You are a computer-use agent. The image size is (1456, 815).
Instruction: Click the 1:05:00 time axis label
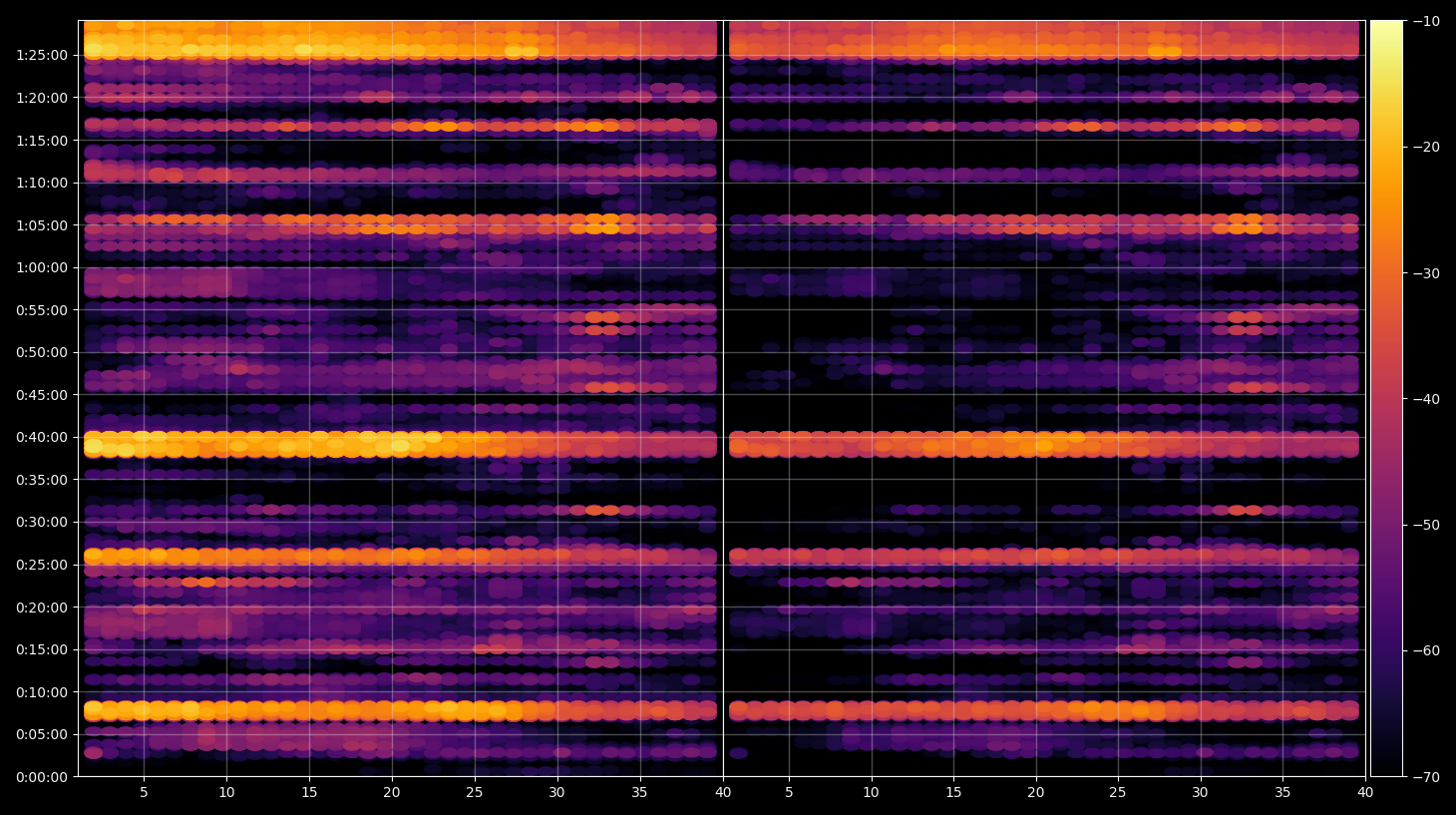coord(42,225)
